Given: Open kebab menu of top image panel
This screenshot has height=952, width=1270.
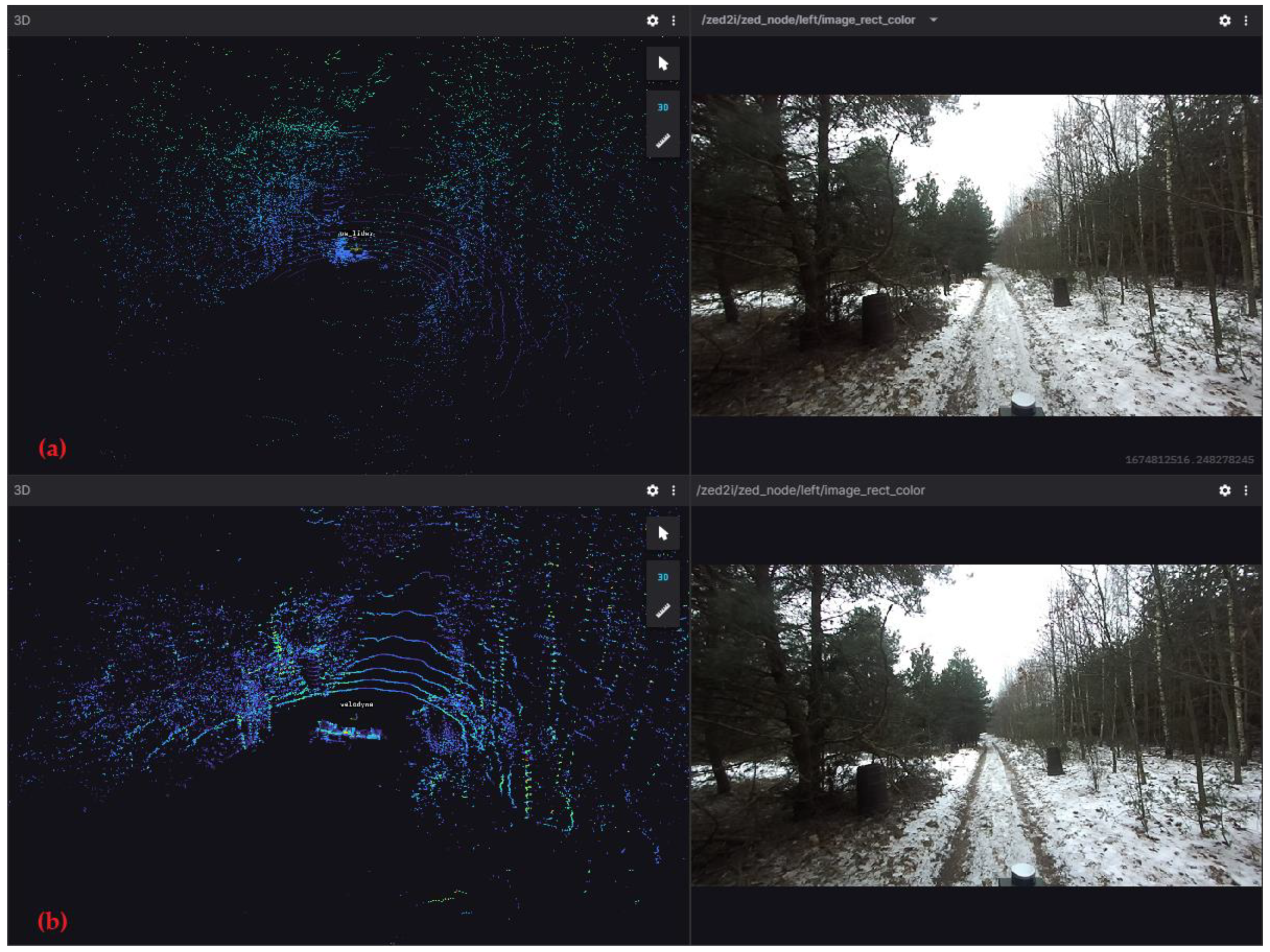Looking at the screenshot, I should 1246,21.
